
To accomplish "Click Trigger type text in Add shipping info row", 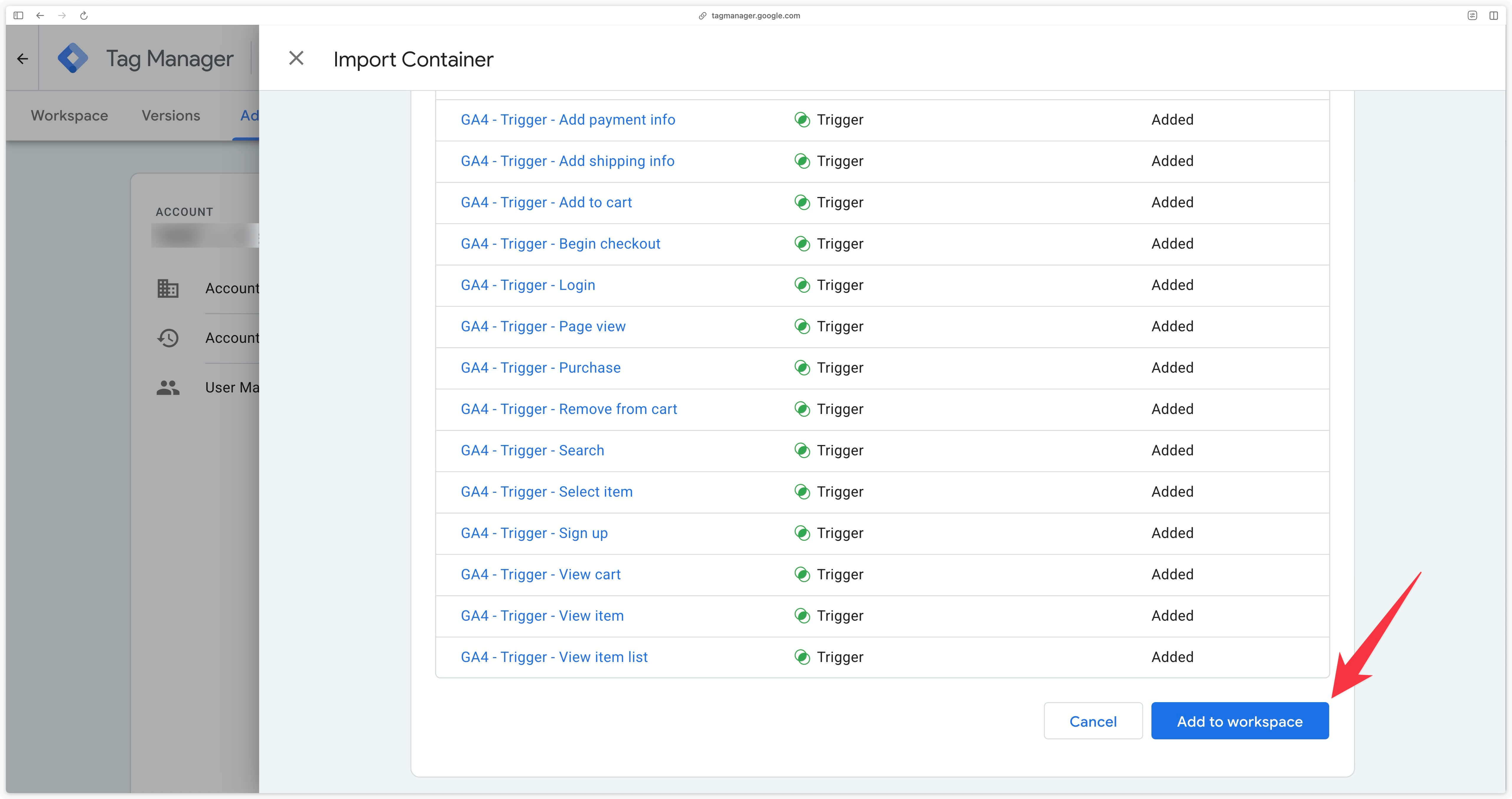I will click(x=840, y=162).
